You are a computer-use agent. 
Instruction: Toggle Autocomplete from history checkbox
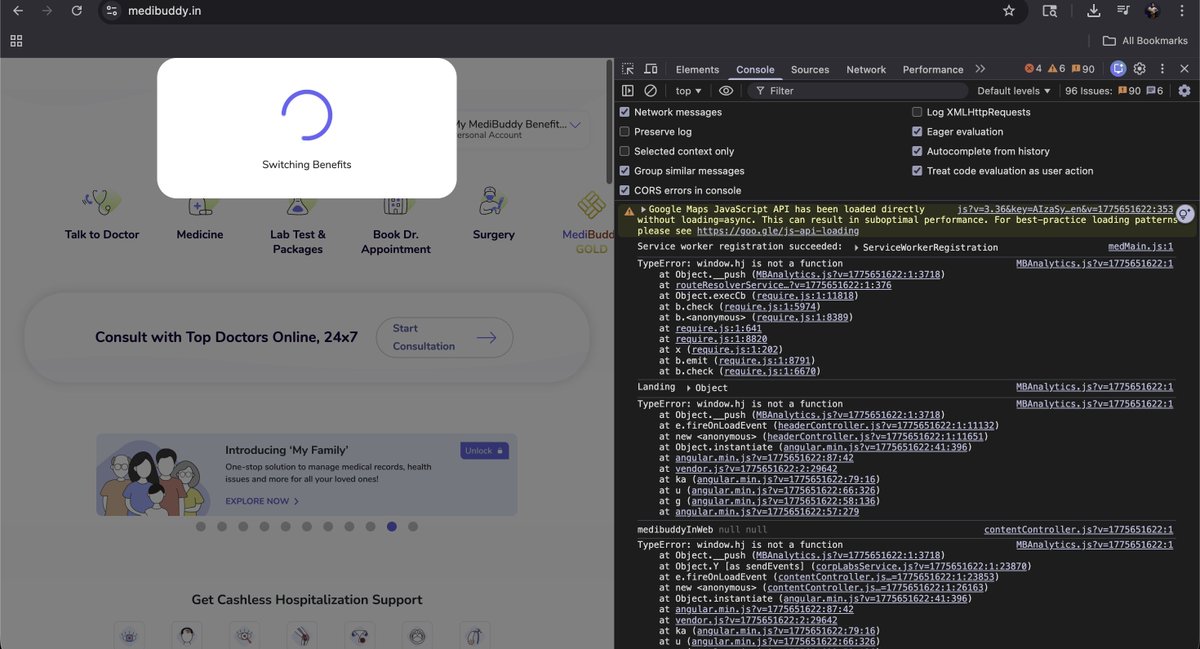pyautogui.click(x=917, y=151)
